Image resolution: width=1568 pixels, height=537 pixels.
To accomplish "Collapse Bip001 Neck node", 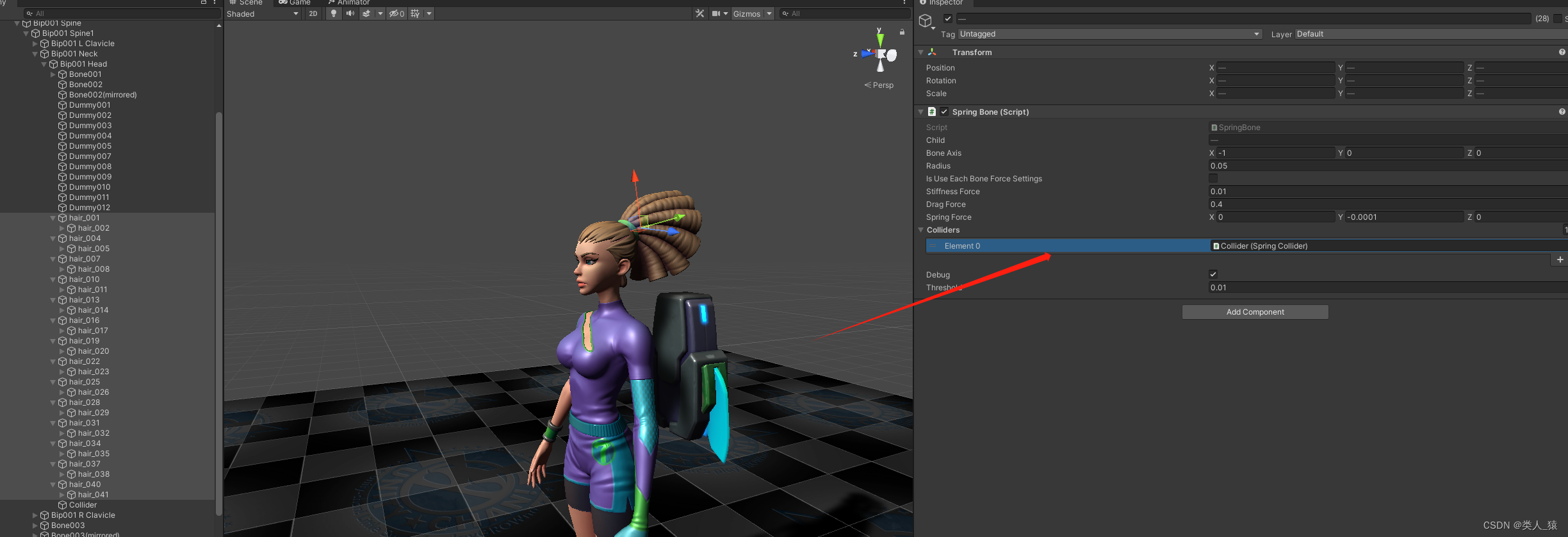I will click(x=35, y=54).
